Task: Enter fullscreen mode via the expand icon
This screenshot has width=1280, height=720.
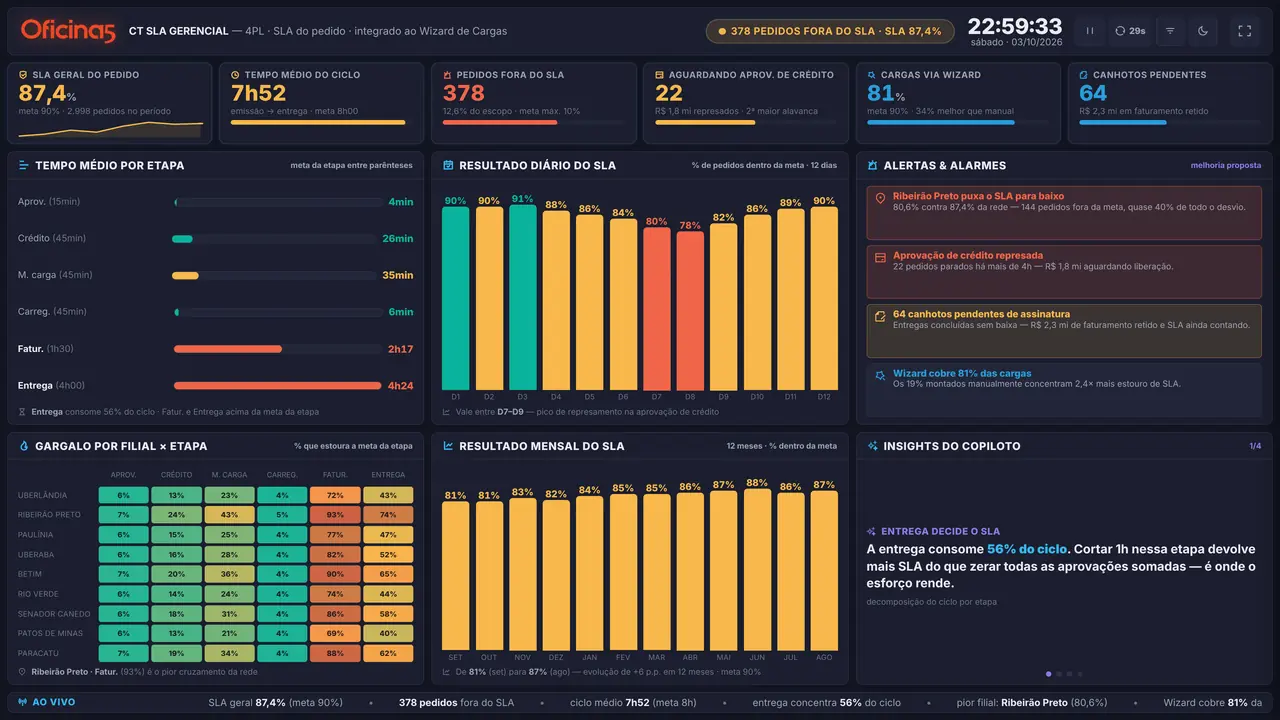Action: tap(1245, 31)
